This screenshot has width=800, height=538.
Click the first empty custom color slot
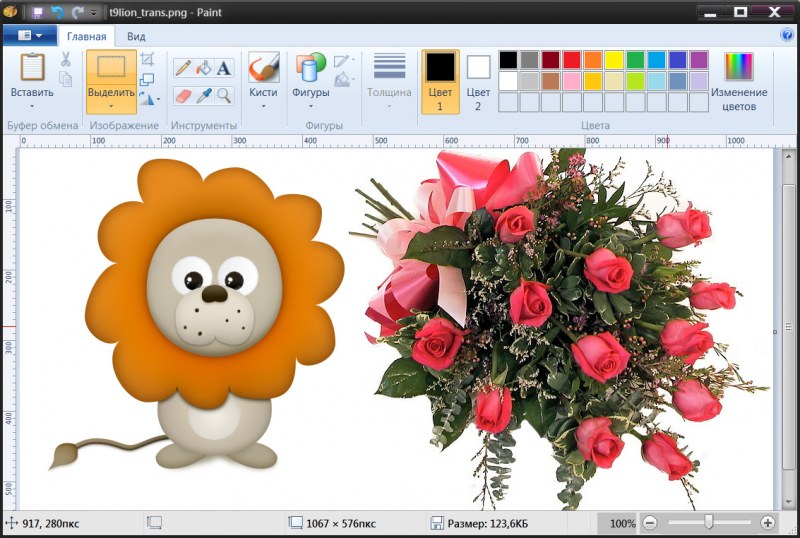(x=508, y=102)
